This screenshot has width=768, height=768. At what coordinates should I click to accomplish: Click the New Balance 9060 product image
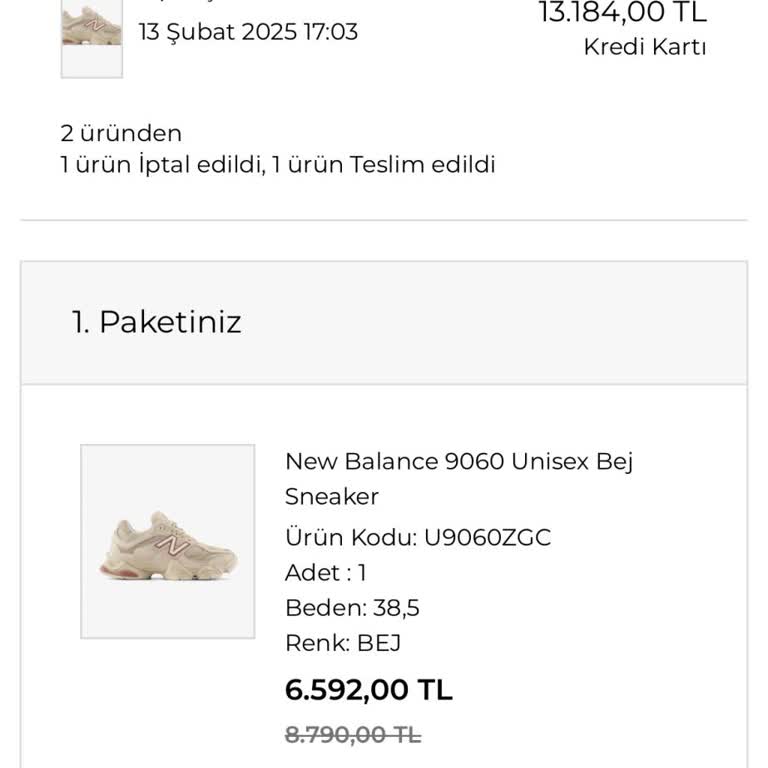[x=168, y=541]
